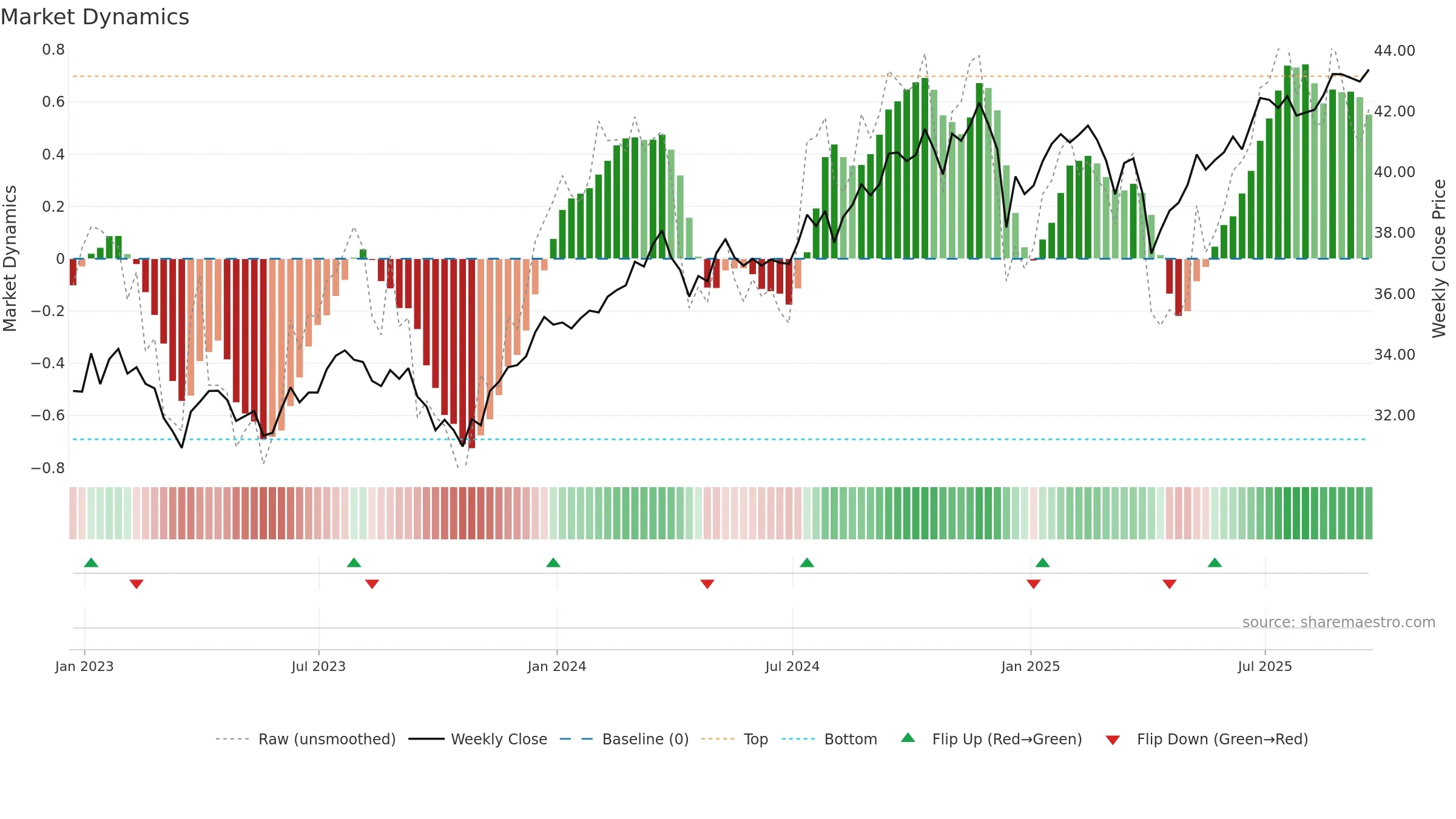Image resolution: width=1456 pixels, height=819 pixels.
Task: Toggle the Flip Down (Green→Red) legend entry
Action: [x=1207, y=740]
